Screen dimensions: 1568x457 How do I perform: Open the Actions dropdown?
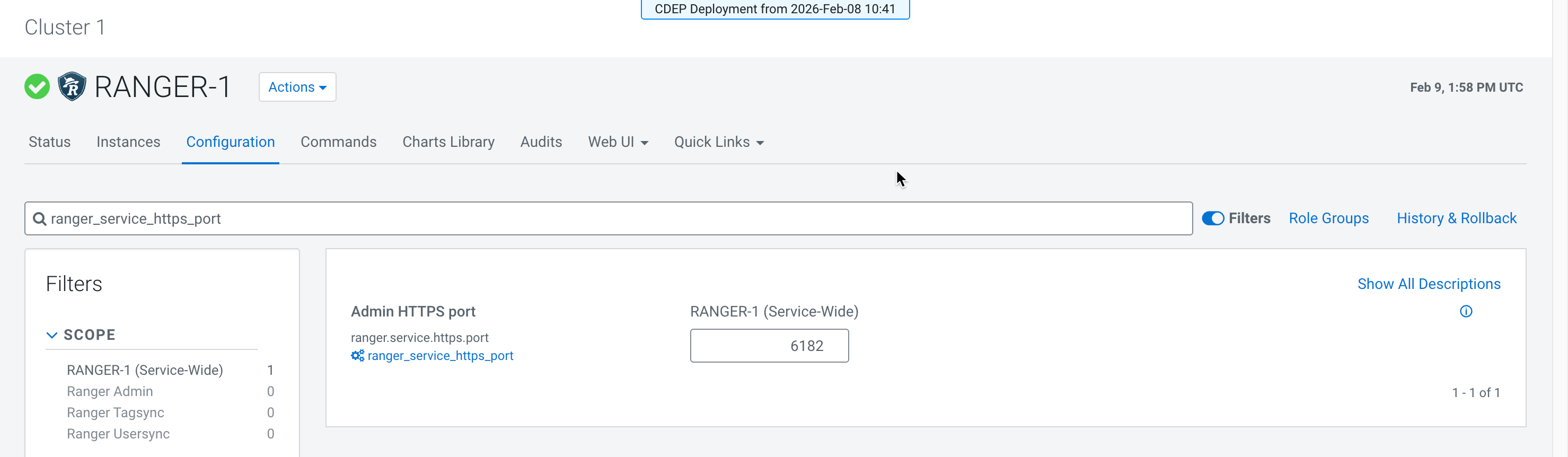point(297,87)
